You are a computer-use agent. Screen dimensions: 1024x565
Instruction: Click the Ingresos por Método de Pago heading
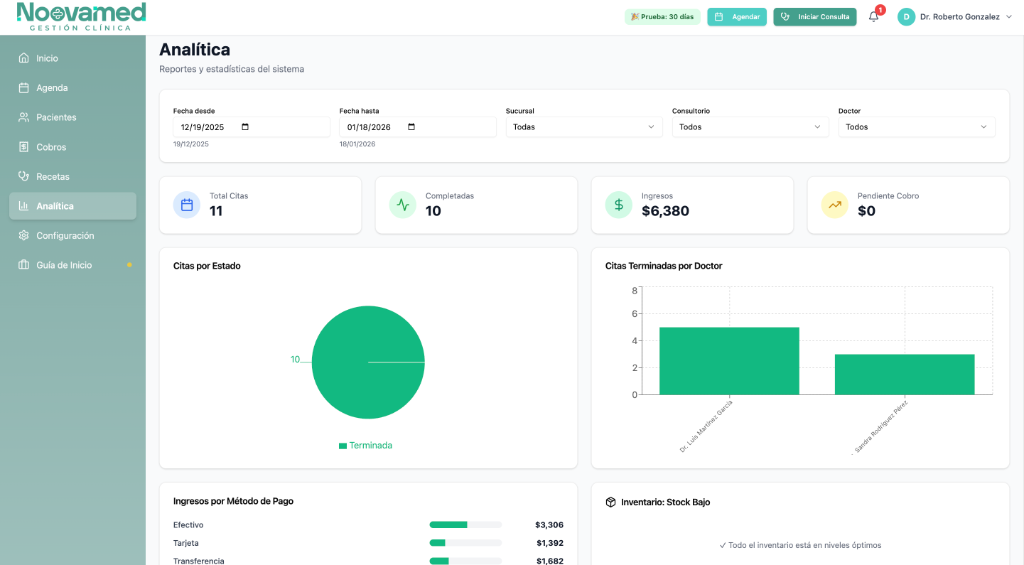(233, 501)
